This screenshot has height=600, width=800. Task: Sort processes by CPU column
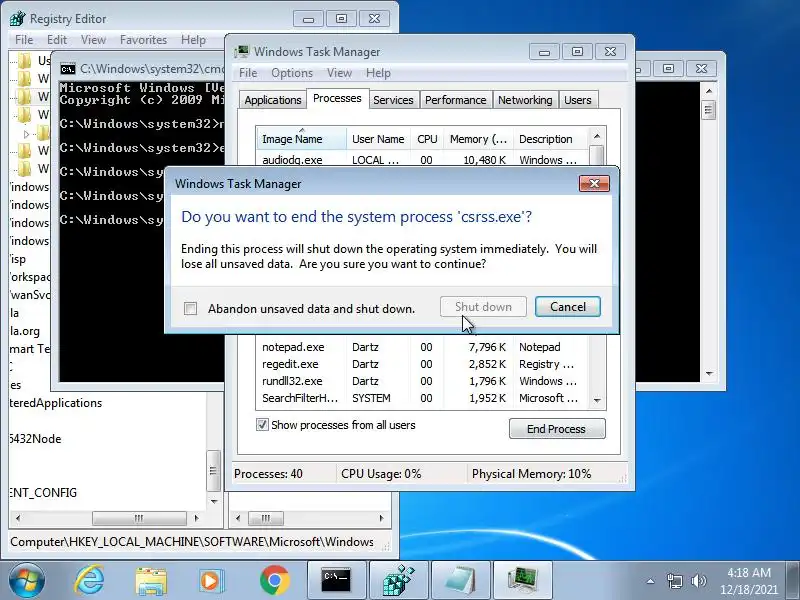(x=427, y=139)
